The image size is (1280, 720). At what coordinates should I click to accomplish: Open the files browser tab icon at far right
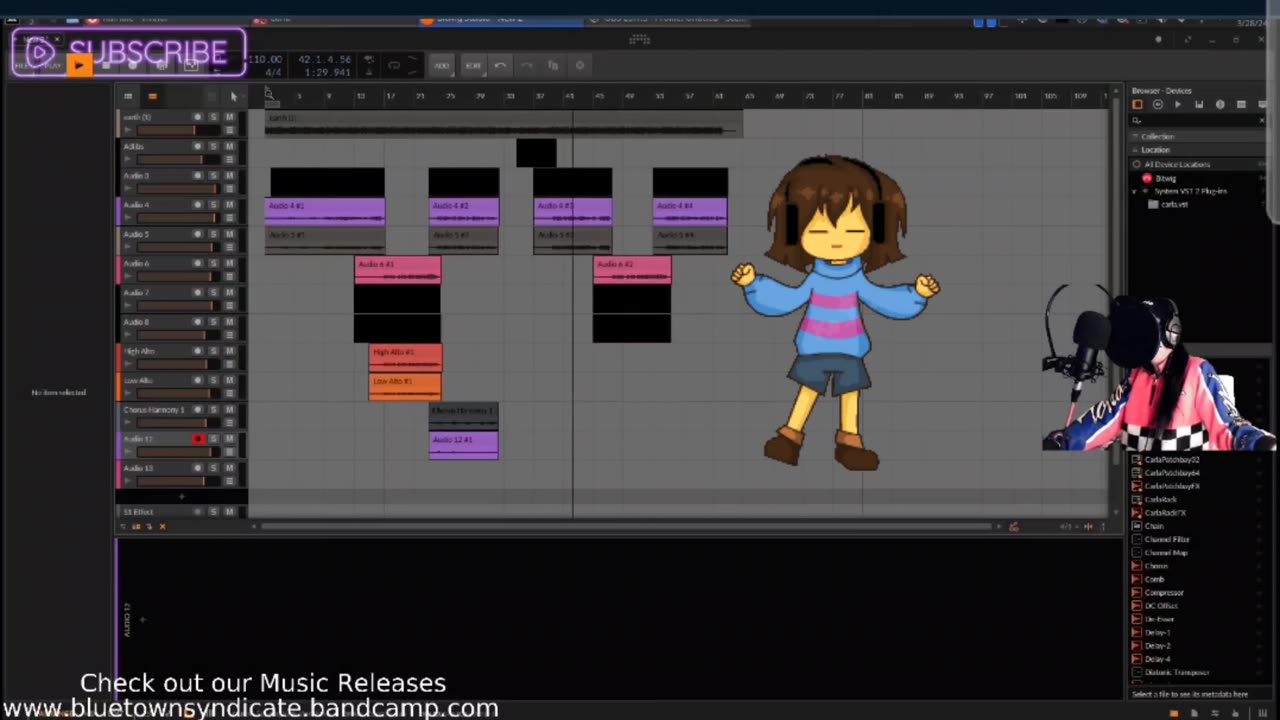pos(1261,105)
